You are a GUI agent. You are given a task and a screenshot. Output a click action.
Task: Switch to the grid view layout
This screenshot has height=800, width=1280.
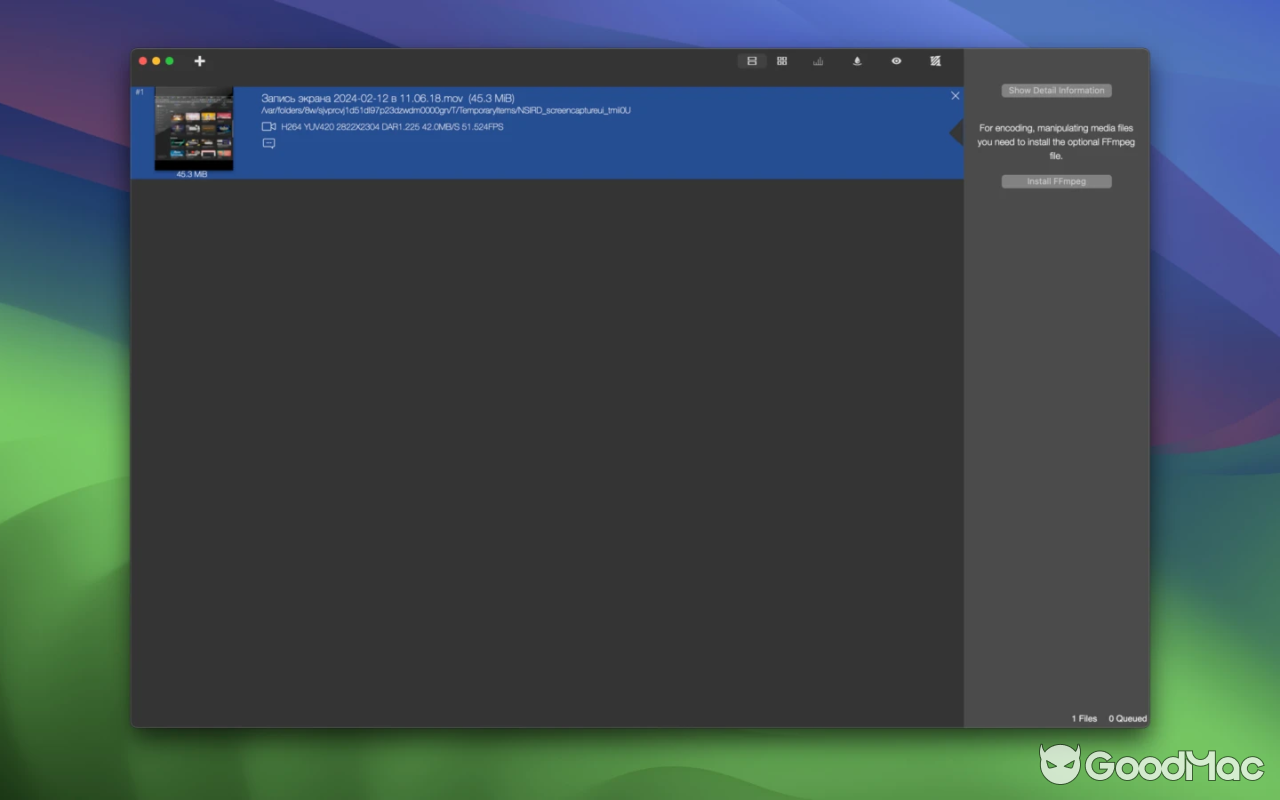coord(781,61)
